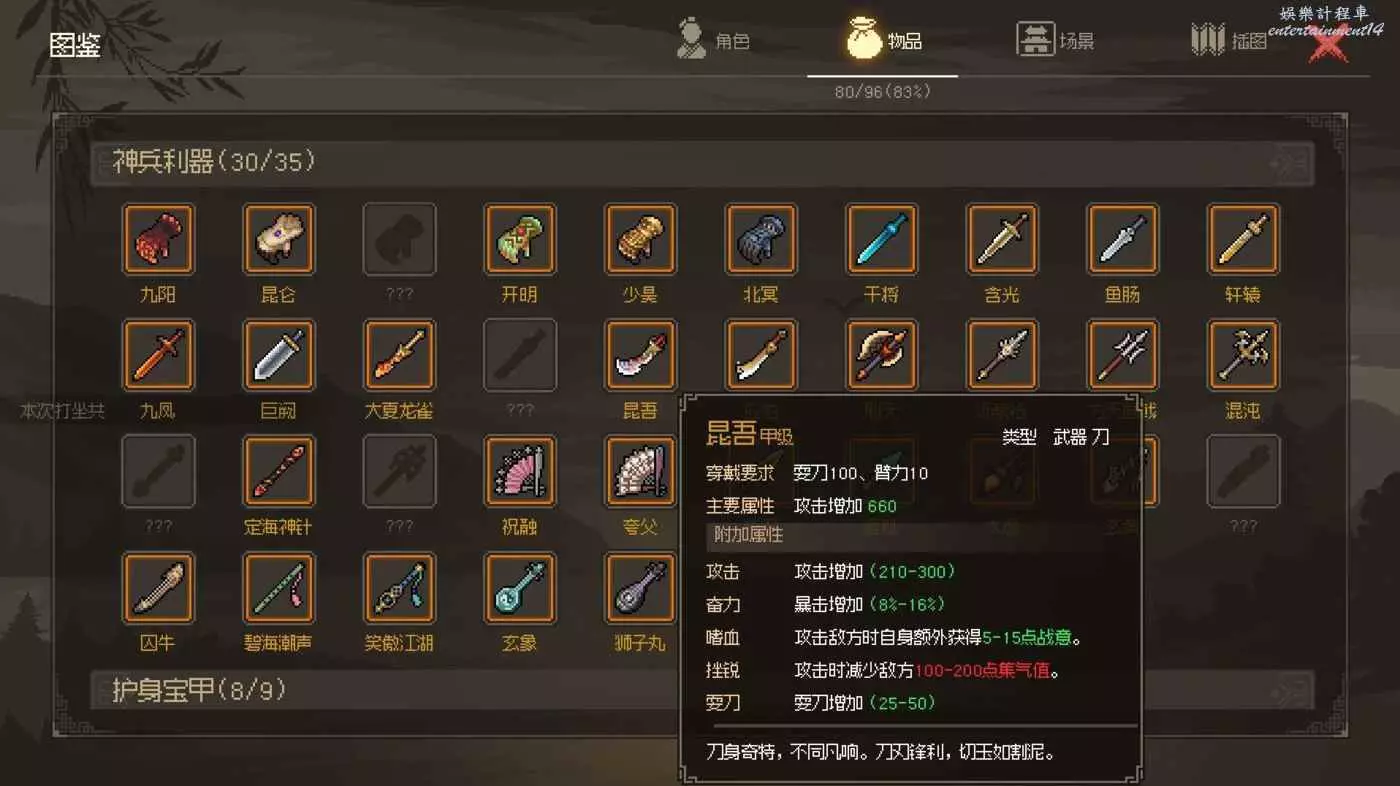Select the 定海神针 staff icon
This screenshot has width=1400, height=786.
pos(278,471)
